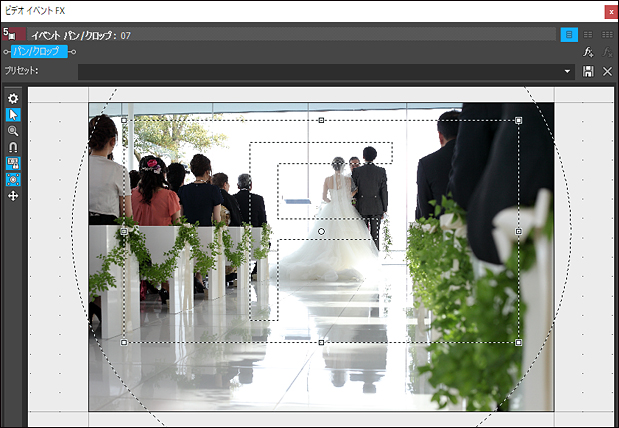Click the event number 5 icon
Image resolution: width=619 pixels, height=428 pixels.
[14, 34]
